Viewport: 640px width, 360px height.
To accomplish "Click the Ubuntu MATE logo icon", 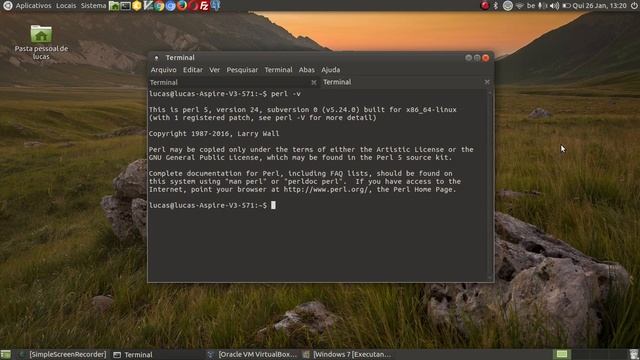I will 7,6.
